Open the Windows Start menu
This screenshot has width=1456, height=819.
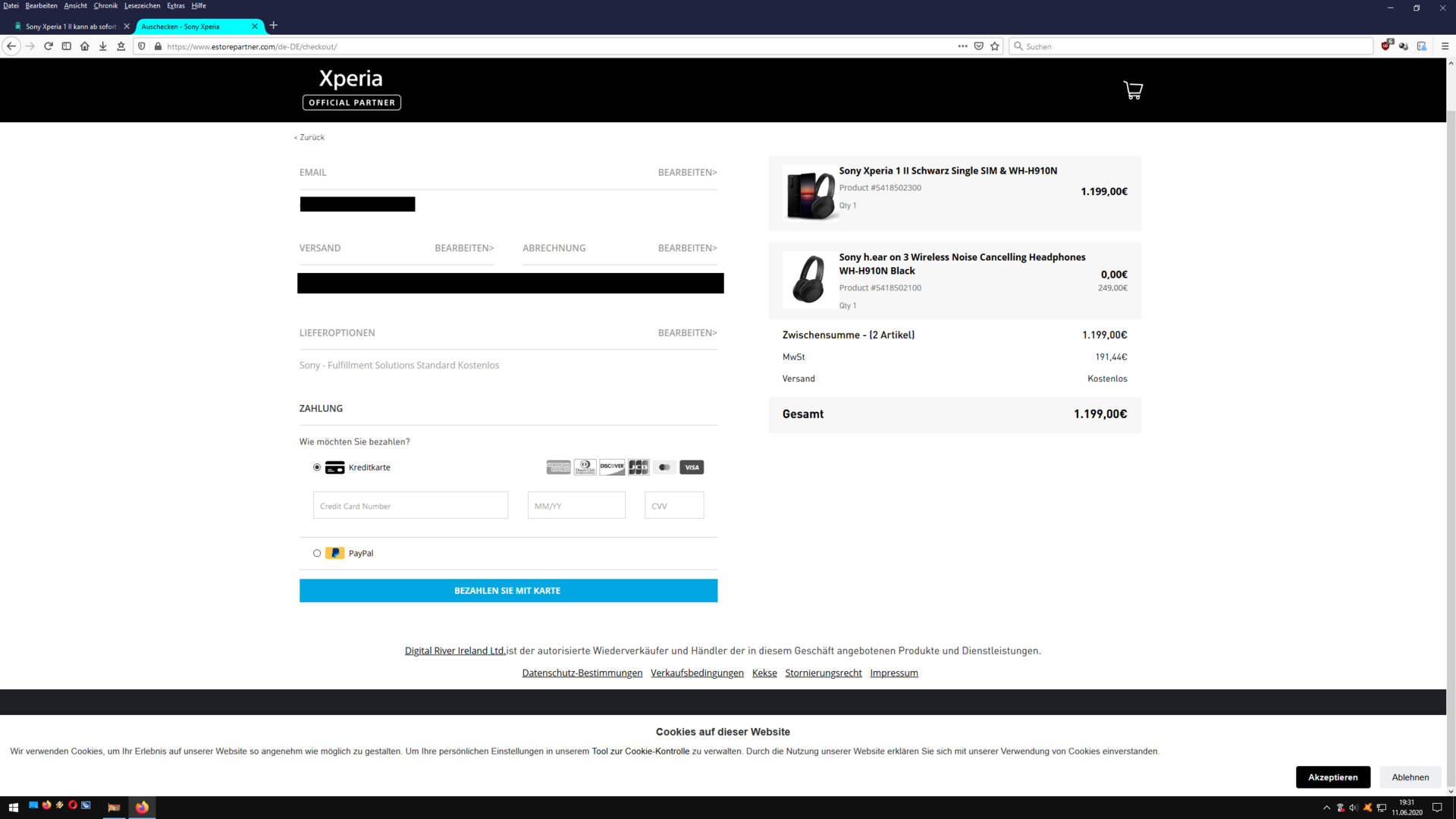(x=13, y=808)
